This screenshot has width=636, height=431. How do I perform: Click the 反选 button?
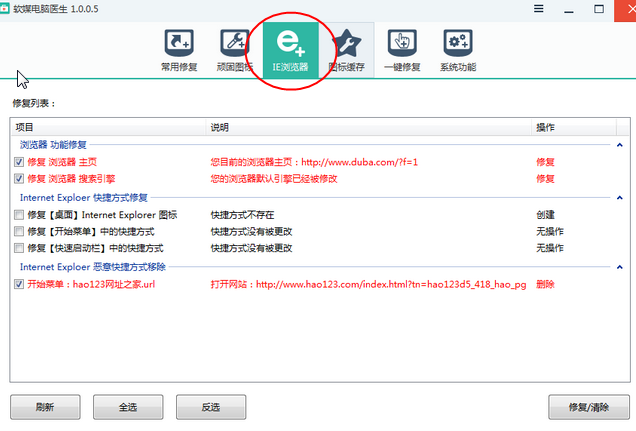click(x=211, y=407)
